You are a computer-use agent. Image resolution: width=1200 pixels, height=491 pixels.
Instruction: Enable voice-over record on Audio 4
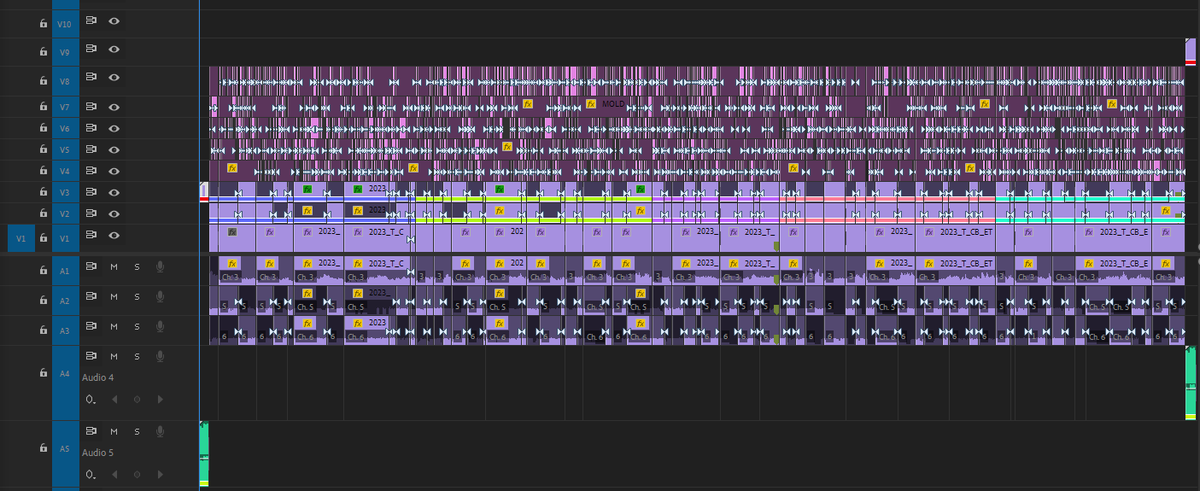[160, 356]
